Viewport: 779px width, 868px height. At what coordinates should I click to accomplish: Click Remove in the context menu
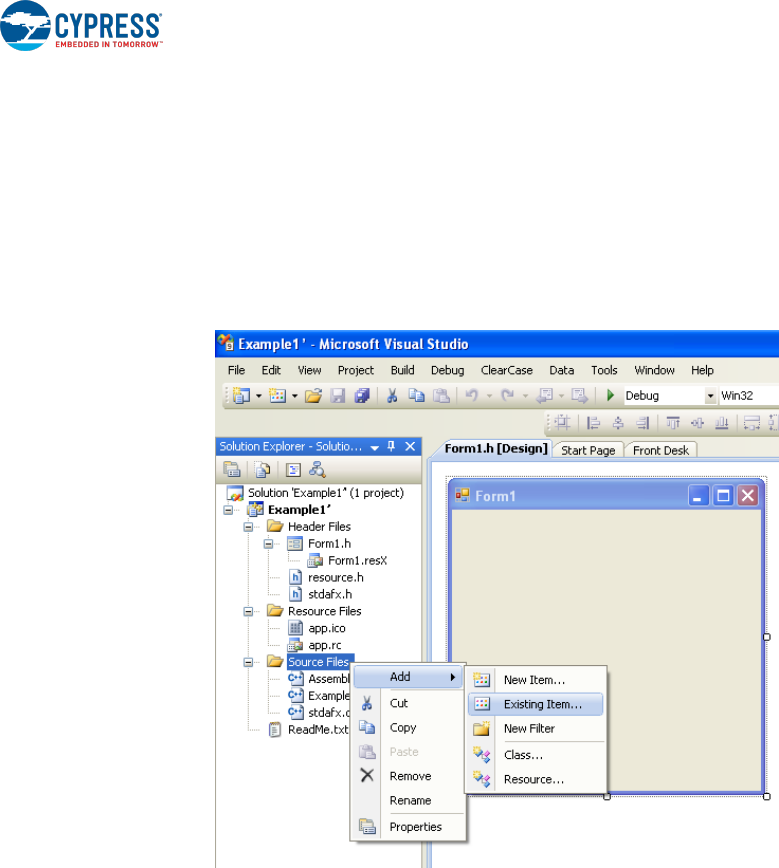408,776
